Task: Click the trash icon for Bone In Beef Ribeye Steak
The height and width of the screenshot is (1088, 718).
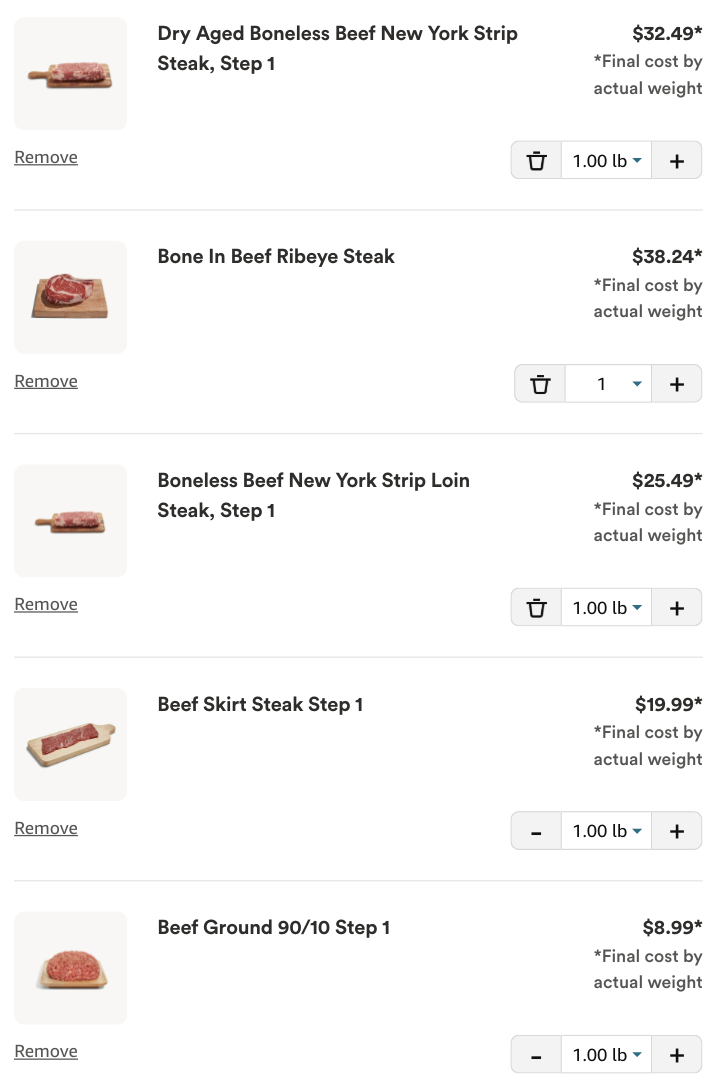Action: [540, 383]
